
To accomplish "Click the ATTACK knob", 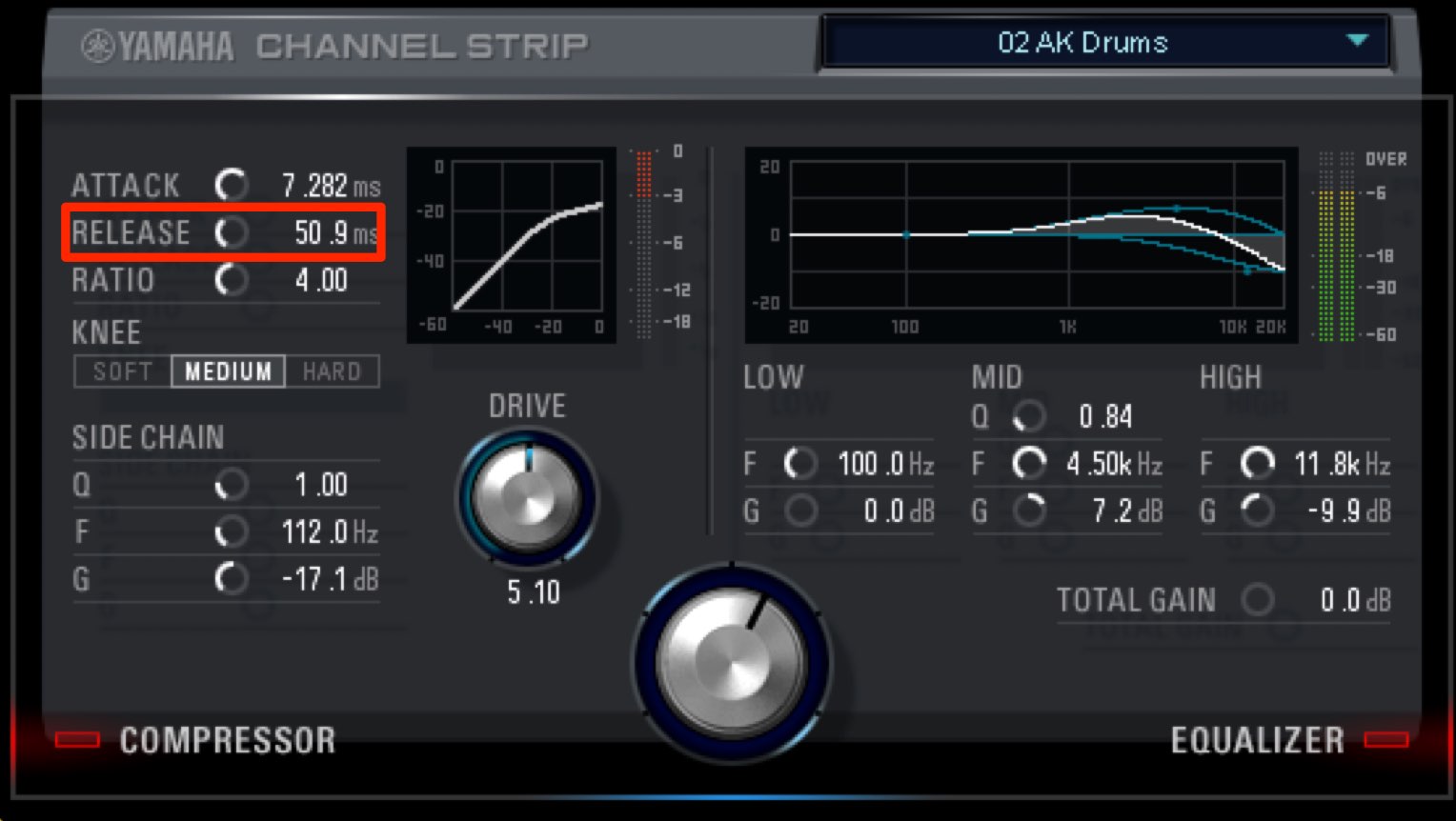I will pyautogui.click(x=232, y=185).
